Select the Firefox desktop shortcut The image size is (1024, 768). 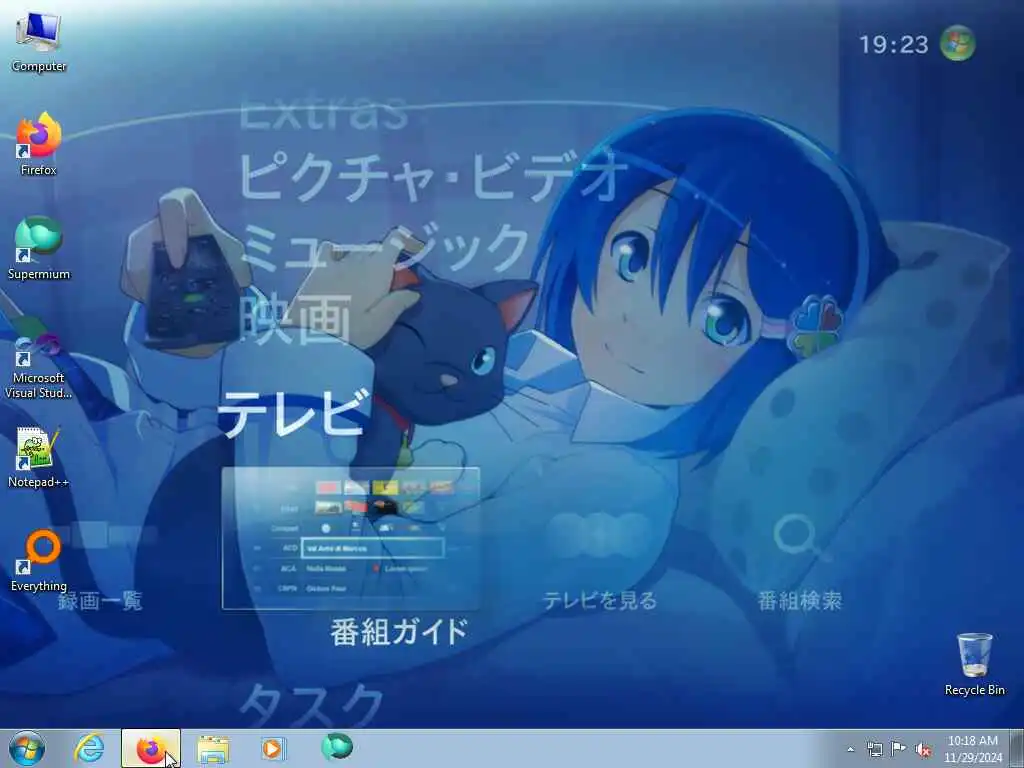click(x=39, y=144)
